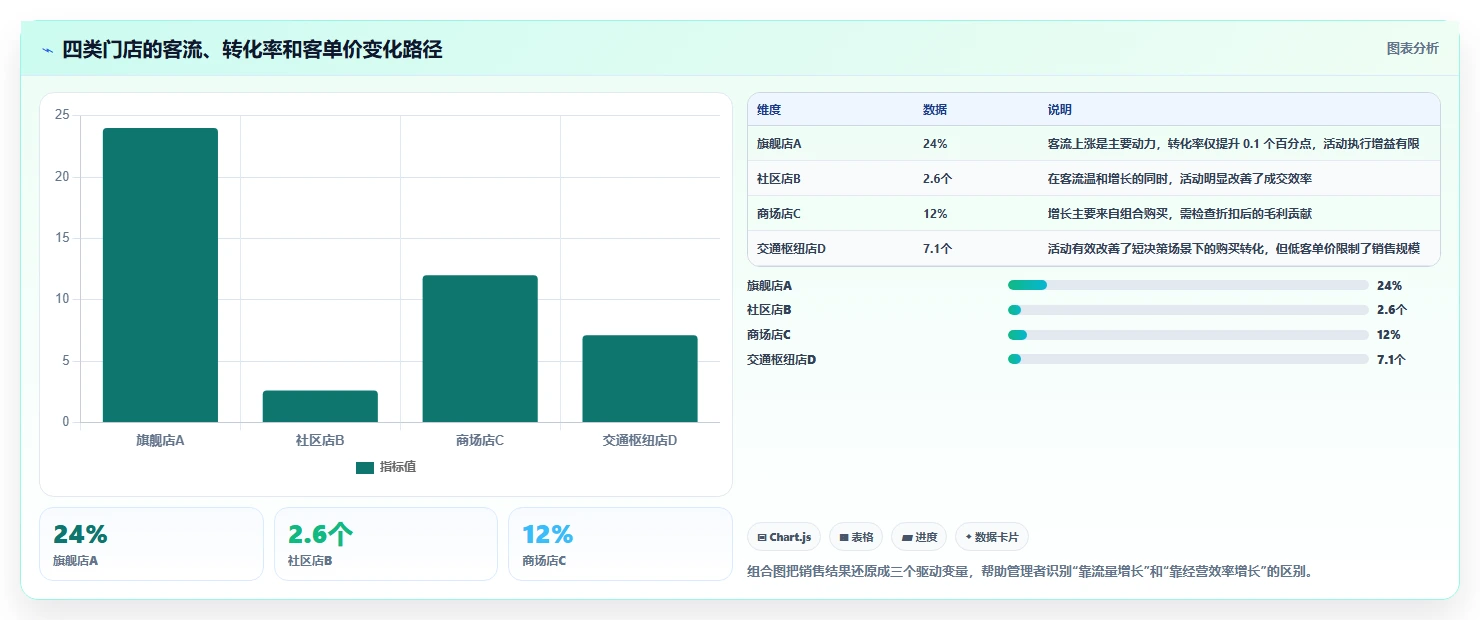The width and height of the screenshot is (1480, 620).
Task: Open the 24% 旗舰店A data card
Action: pos(151,544)
